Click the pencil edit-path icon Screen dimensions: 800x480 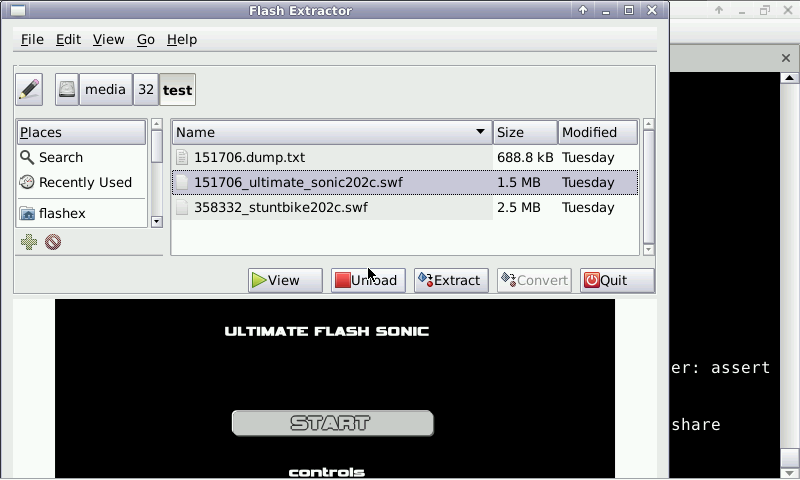pyautogui.click(x=29, y=89)
